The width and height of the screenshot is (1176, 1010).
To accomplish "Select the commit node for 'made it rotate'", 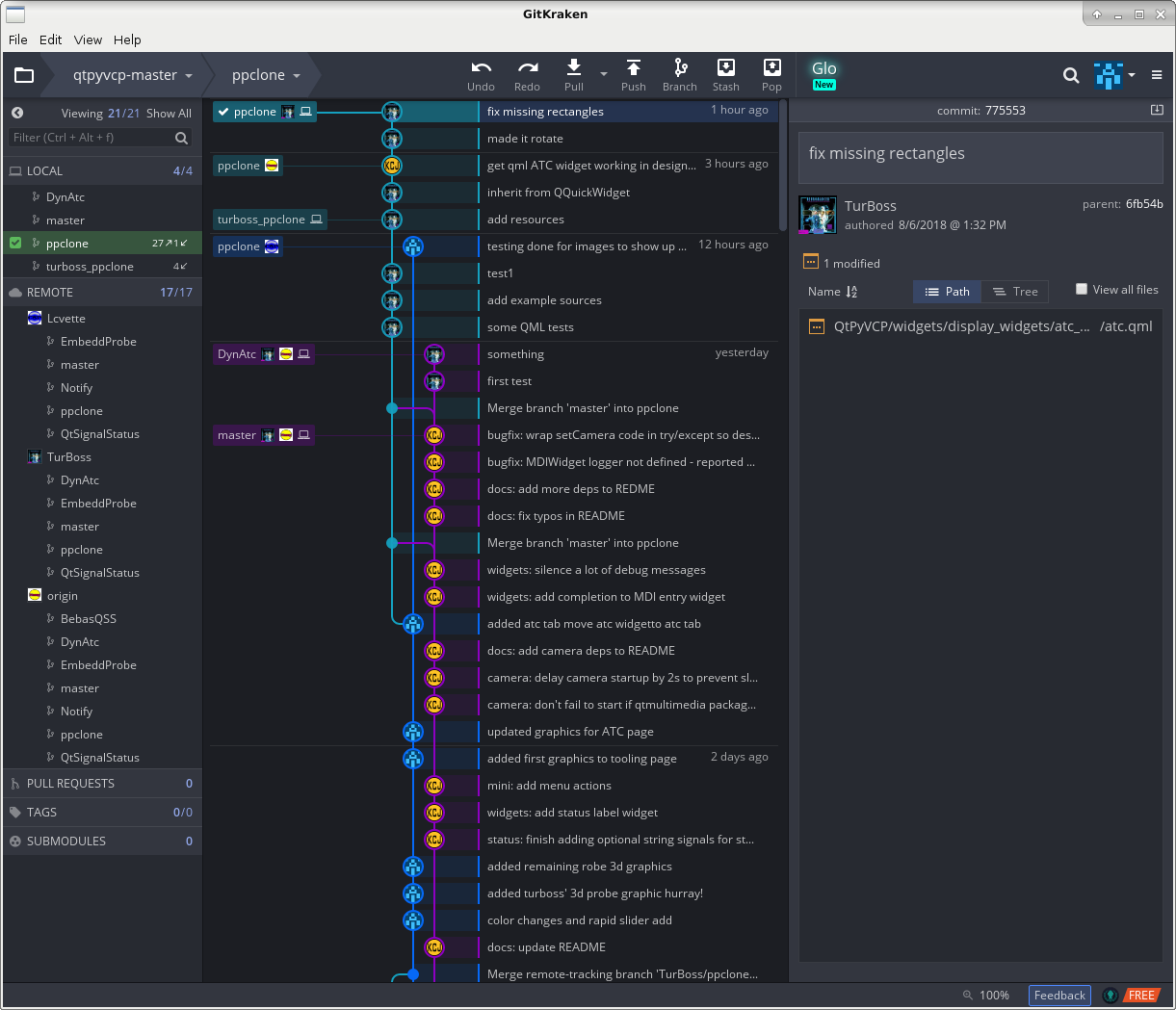I will 392,139.
